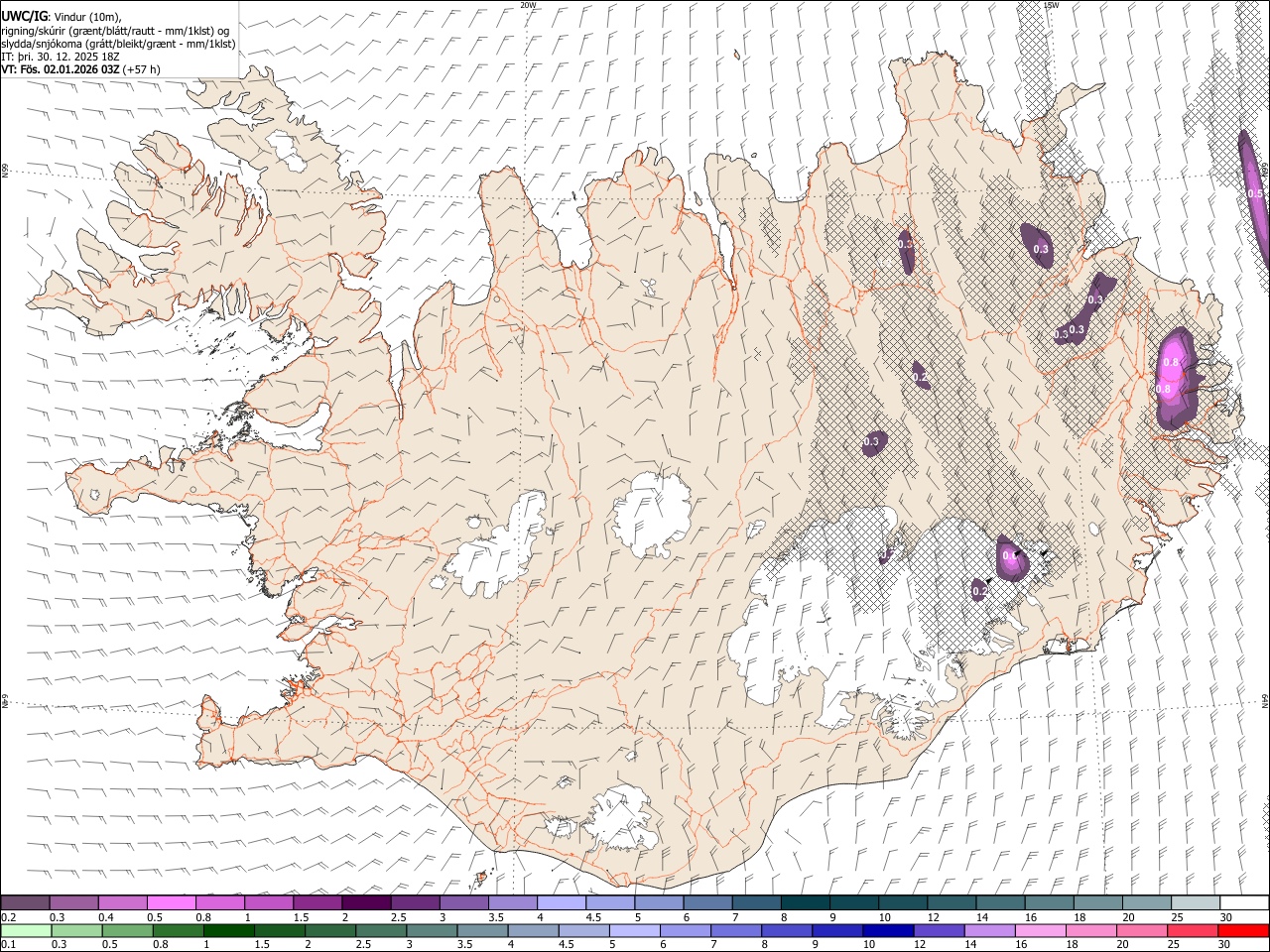Click the 'Vindur (10m),' caption text
Screen dimensions: 1270x952
coord(87,17)
